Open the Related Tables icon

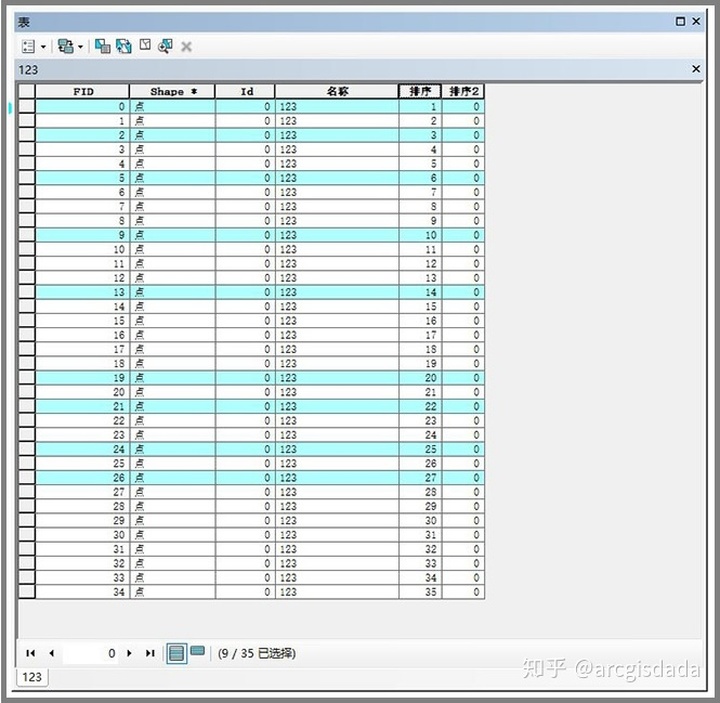point(66,46)
